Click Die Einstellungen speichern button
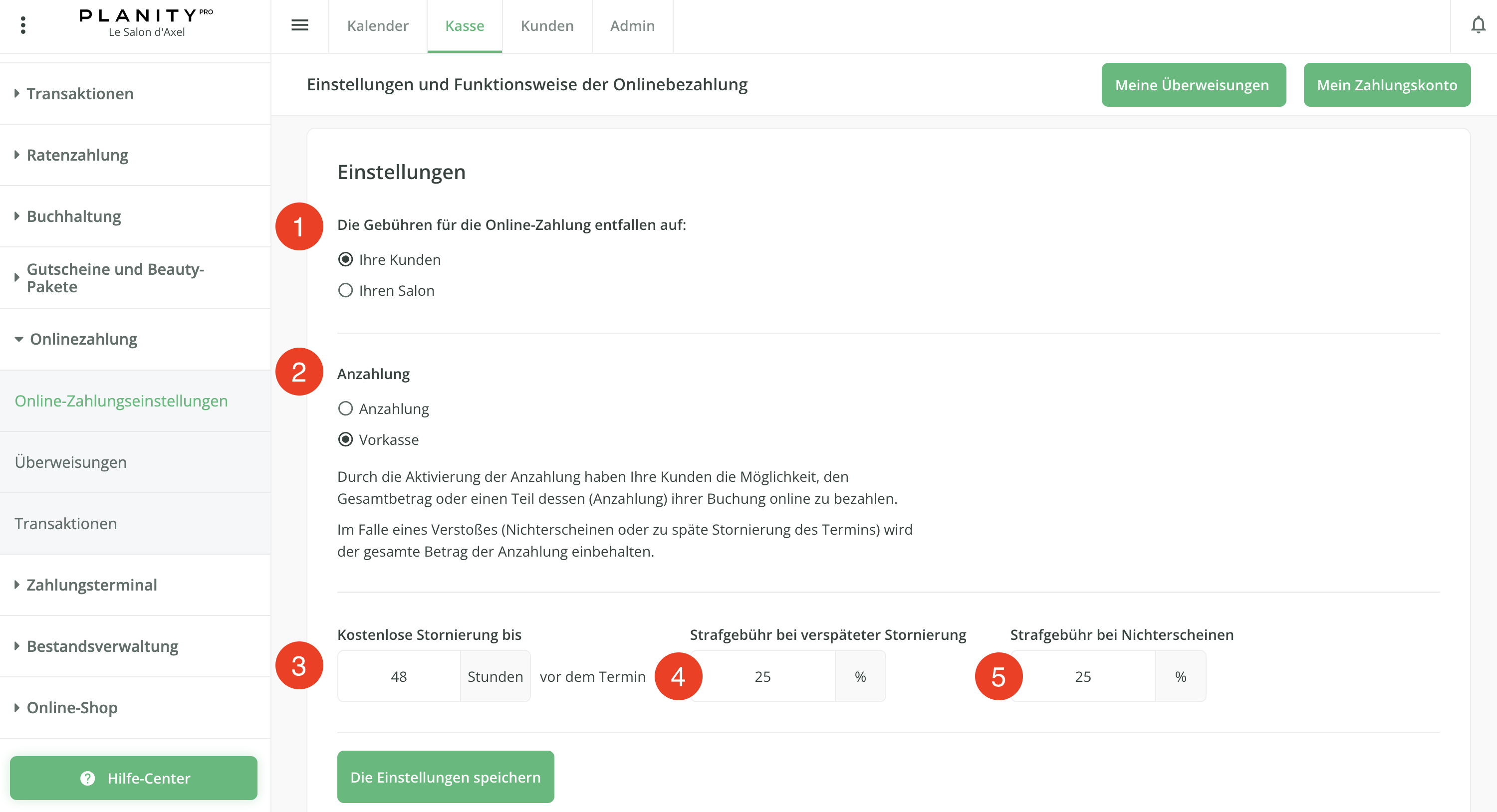The width and height of the screenshot is (1497, 812). tap(445, 777)
